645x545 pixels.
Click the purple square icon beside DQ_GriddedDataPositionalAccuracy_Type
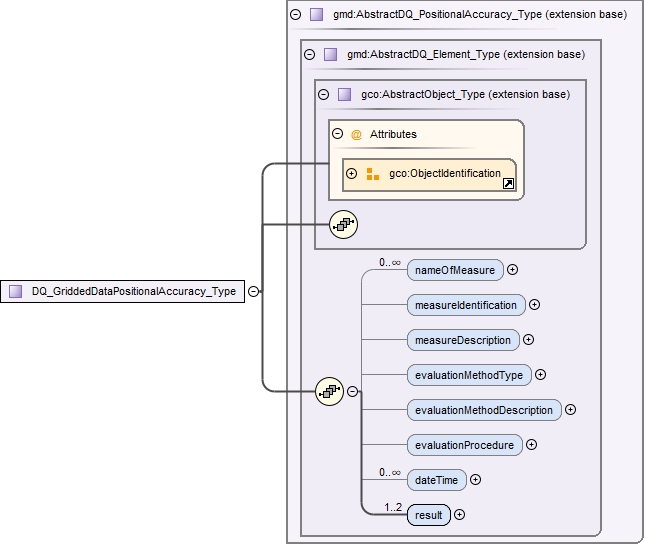[x=15, y=291]
